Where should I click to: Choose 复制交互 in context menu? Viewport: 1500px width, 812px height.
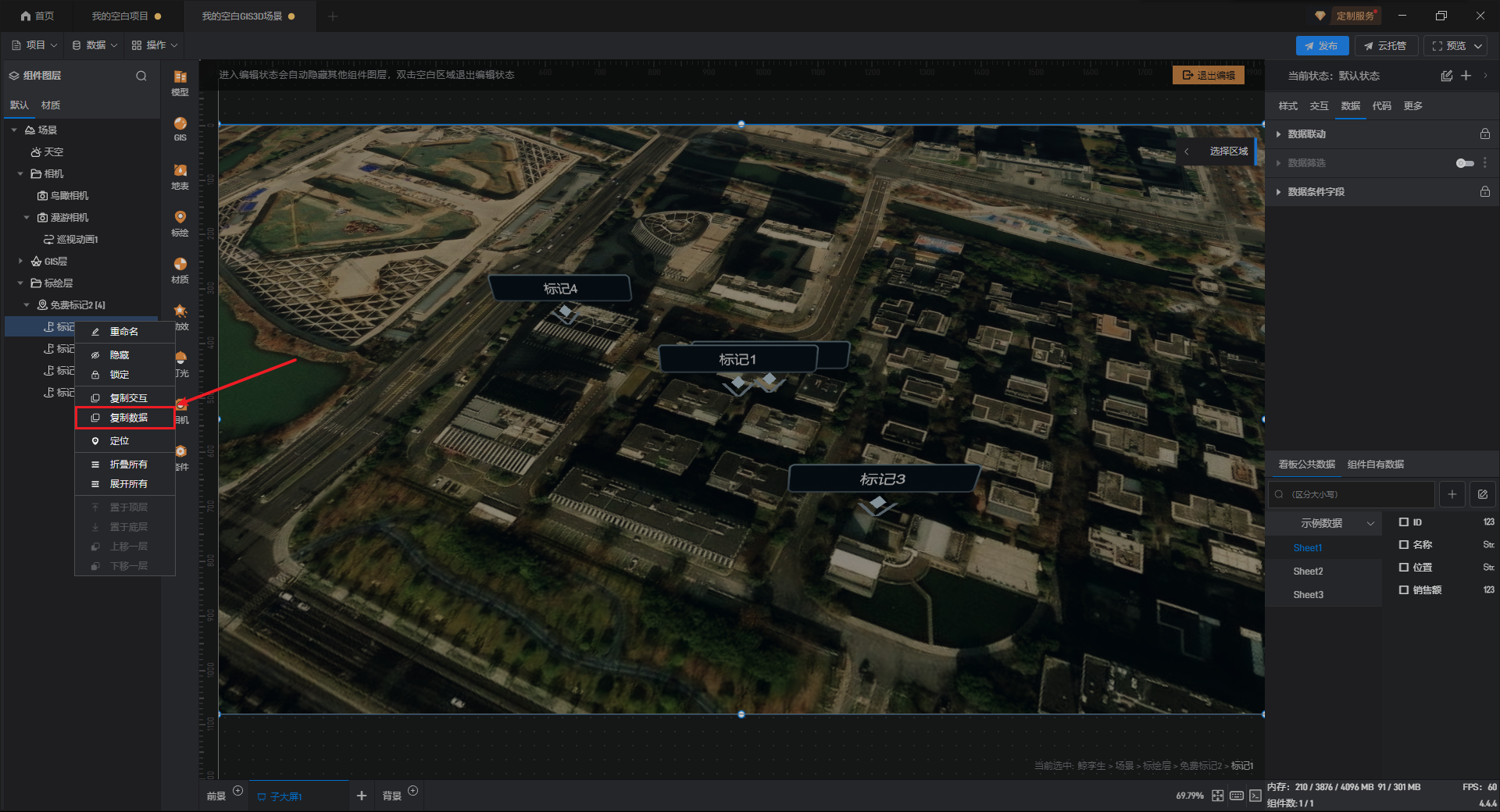[125, 398]
